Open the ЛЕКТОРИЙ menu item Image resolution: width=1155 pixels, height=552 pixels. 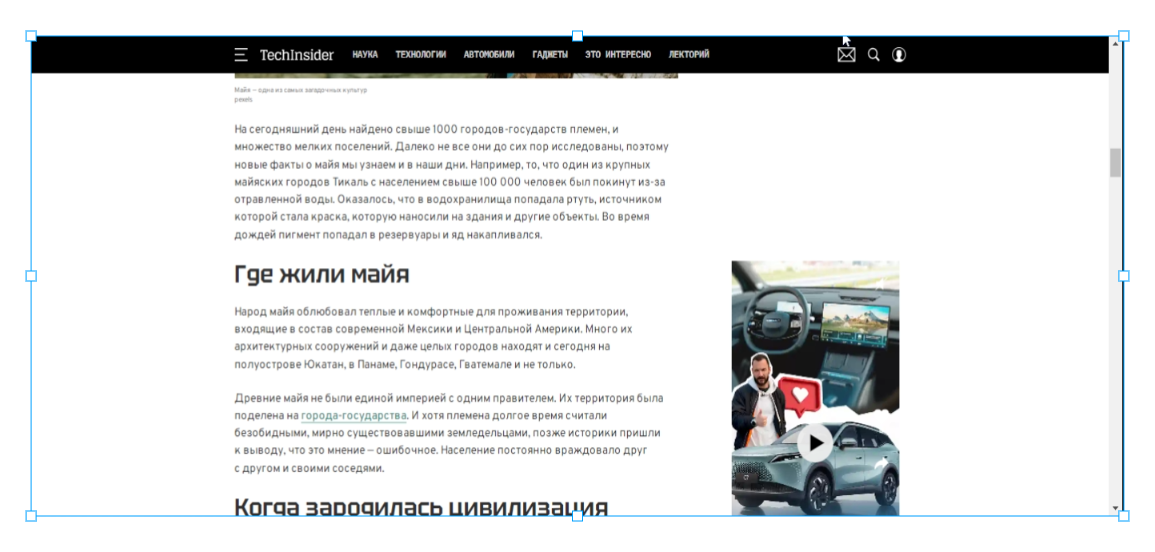(x=689, y=55)
